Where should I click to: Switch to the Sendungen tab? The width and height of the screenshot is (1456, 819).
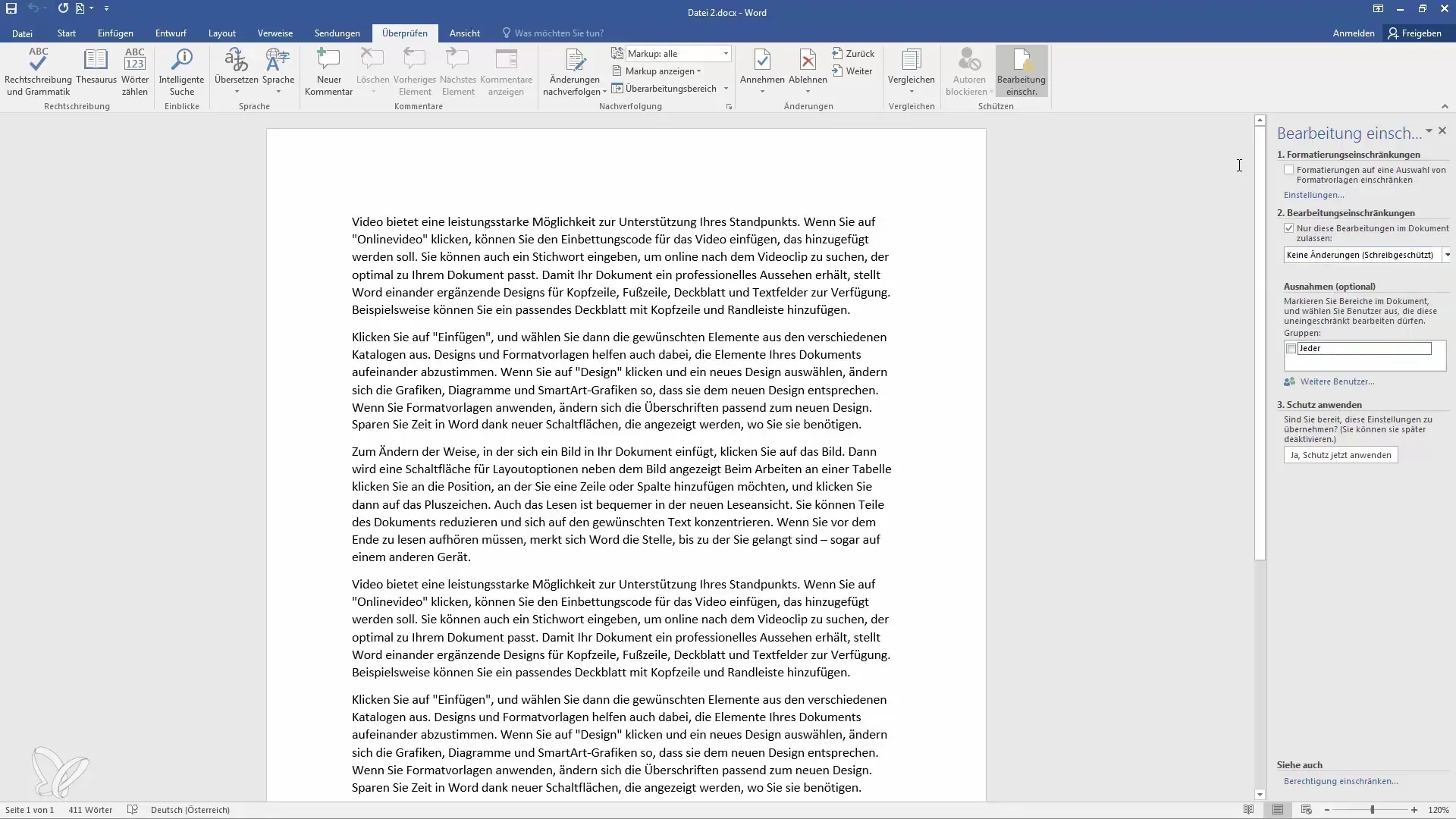click(337, 33)
